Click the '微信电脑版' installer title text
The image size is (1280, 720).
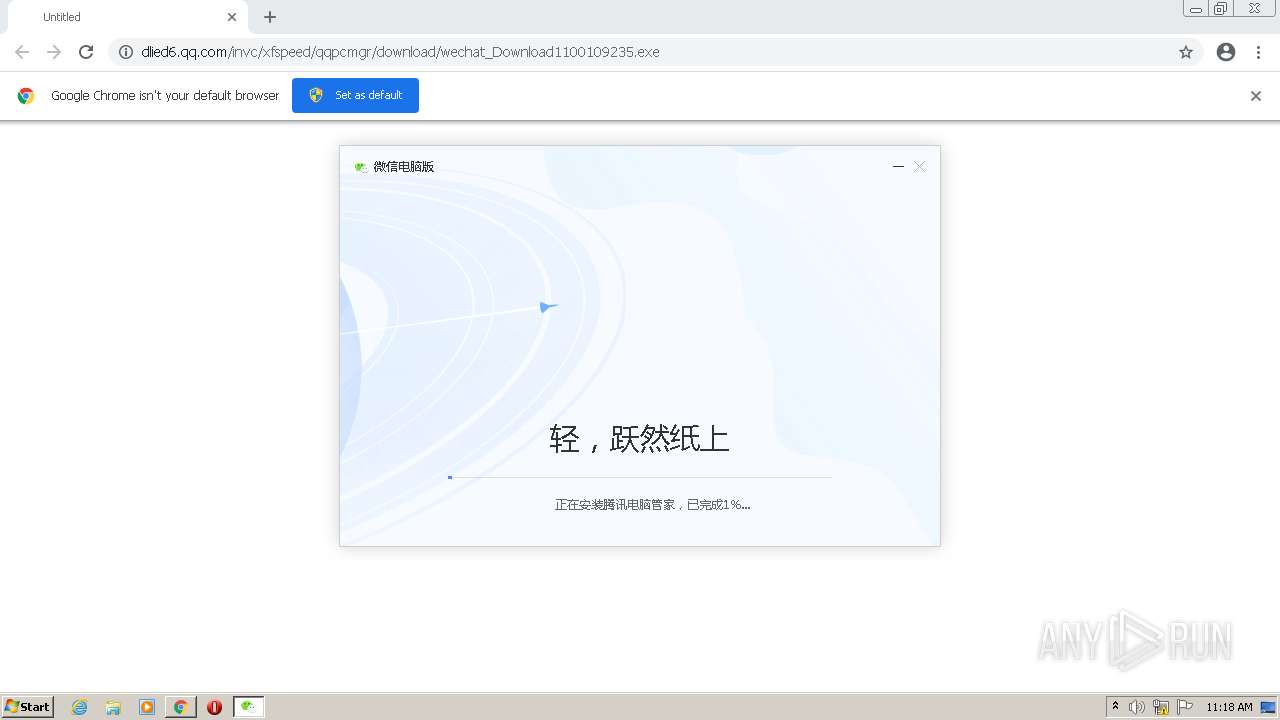(404, 167)
